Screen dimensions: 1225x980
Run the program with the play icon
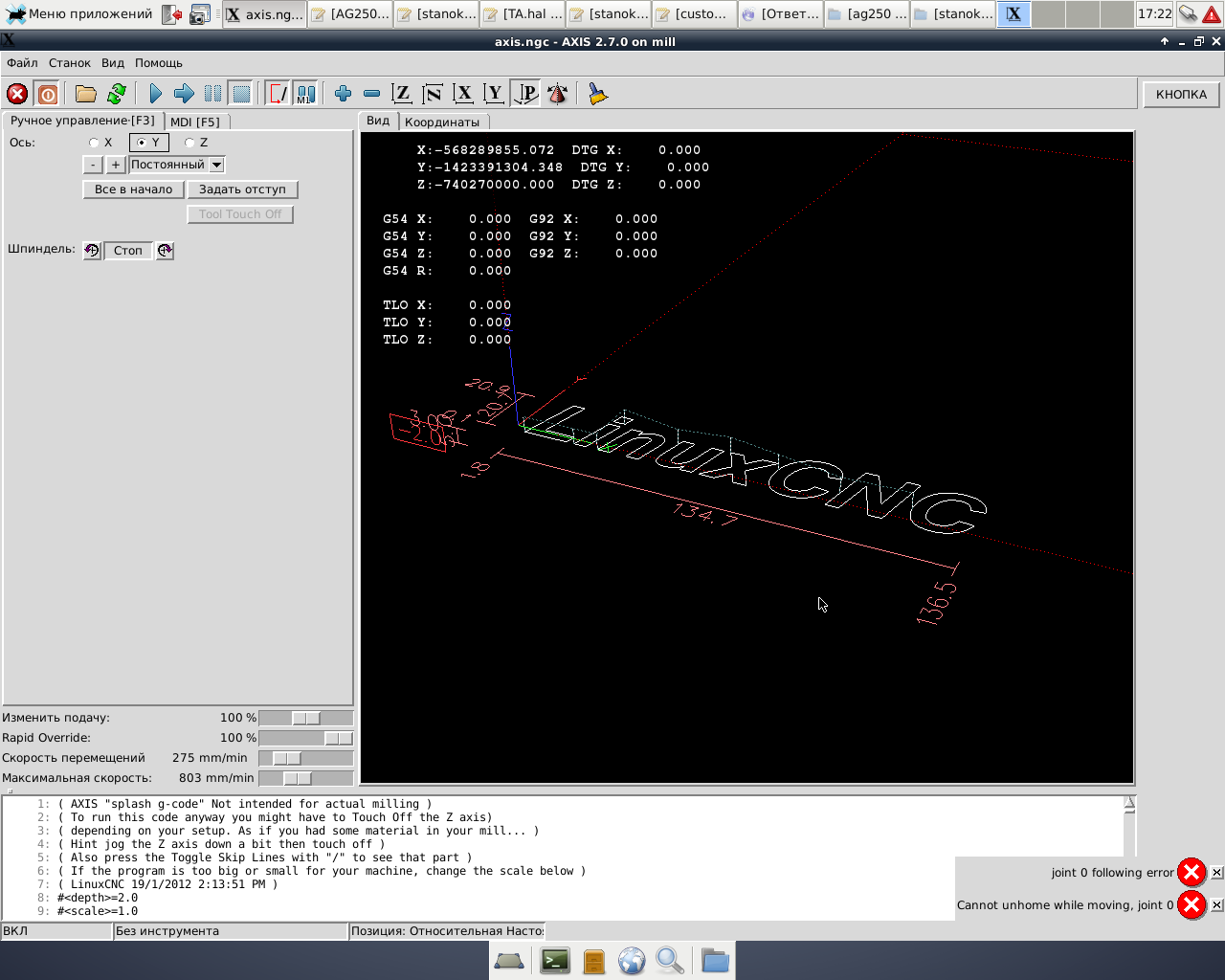[155, 94]
